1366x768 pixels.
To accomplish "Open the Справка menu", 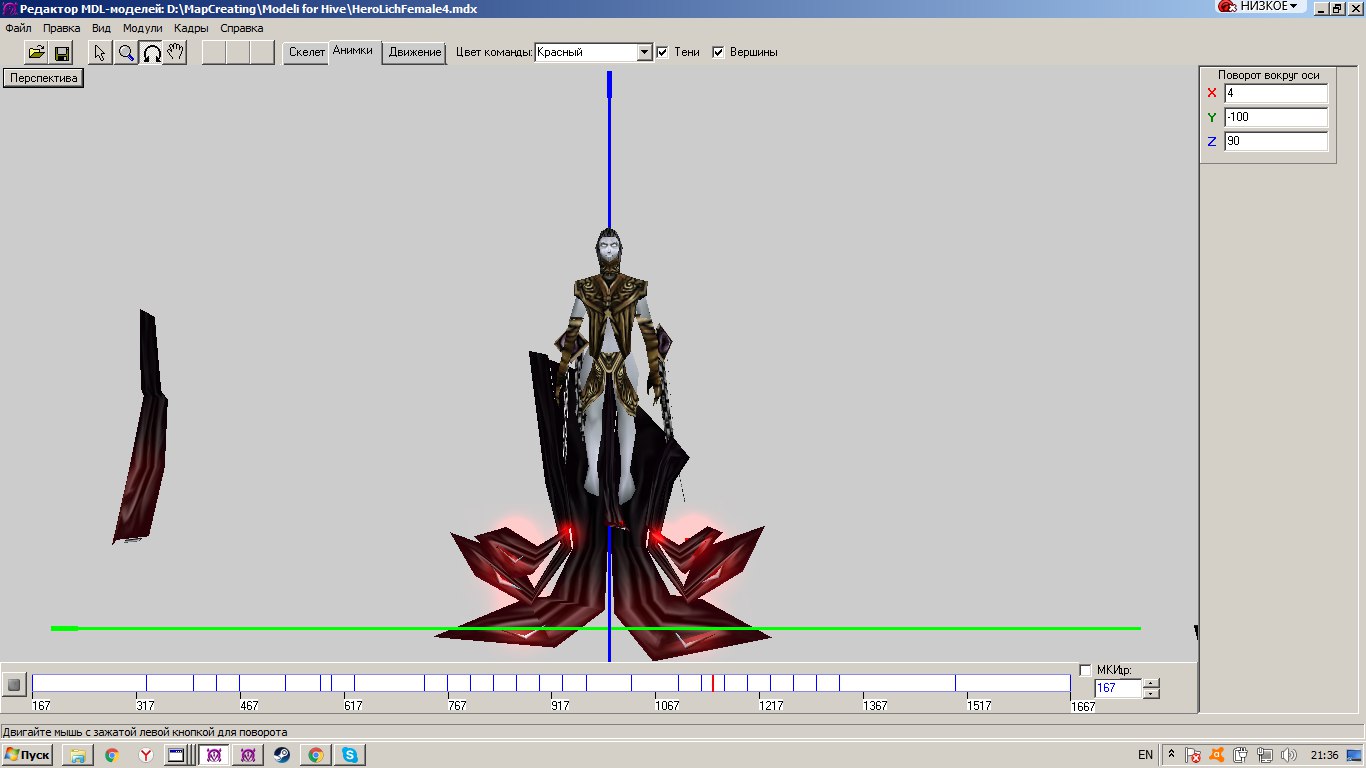I will [x=241, y=28].
